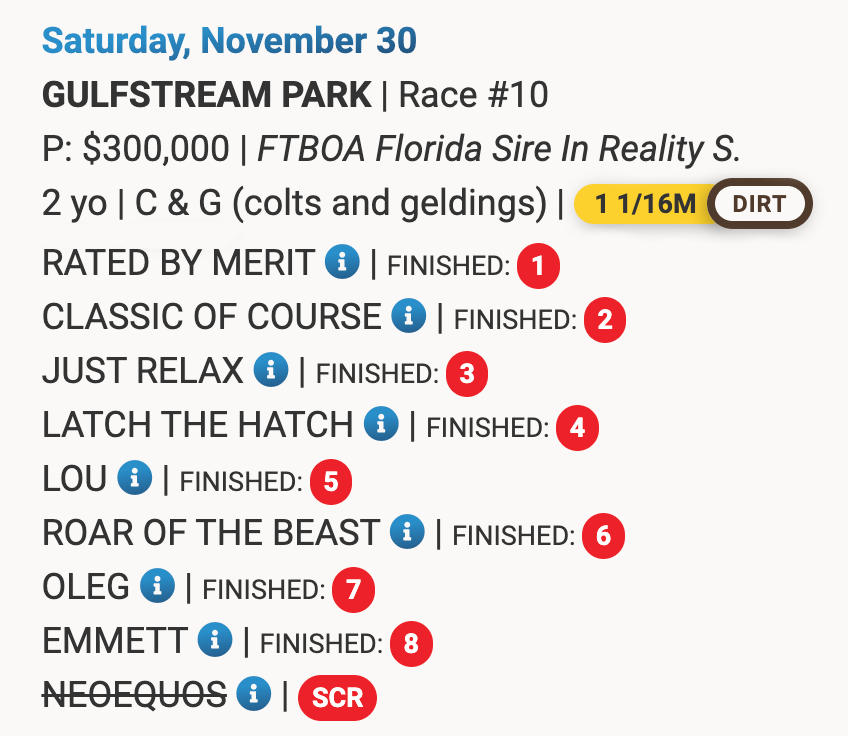Open info icon for Rated By Merit

[x=342, y=262]
